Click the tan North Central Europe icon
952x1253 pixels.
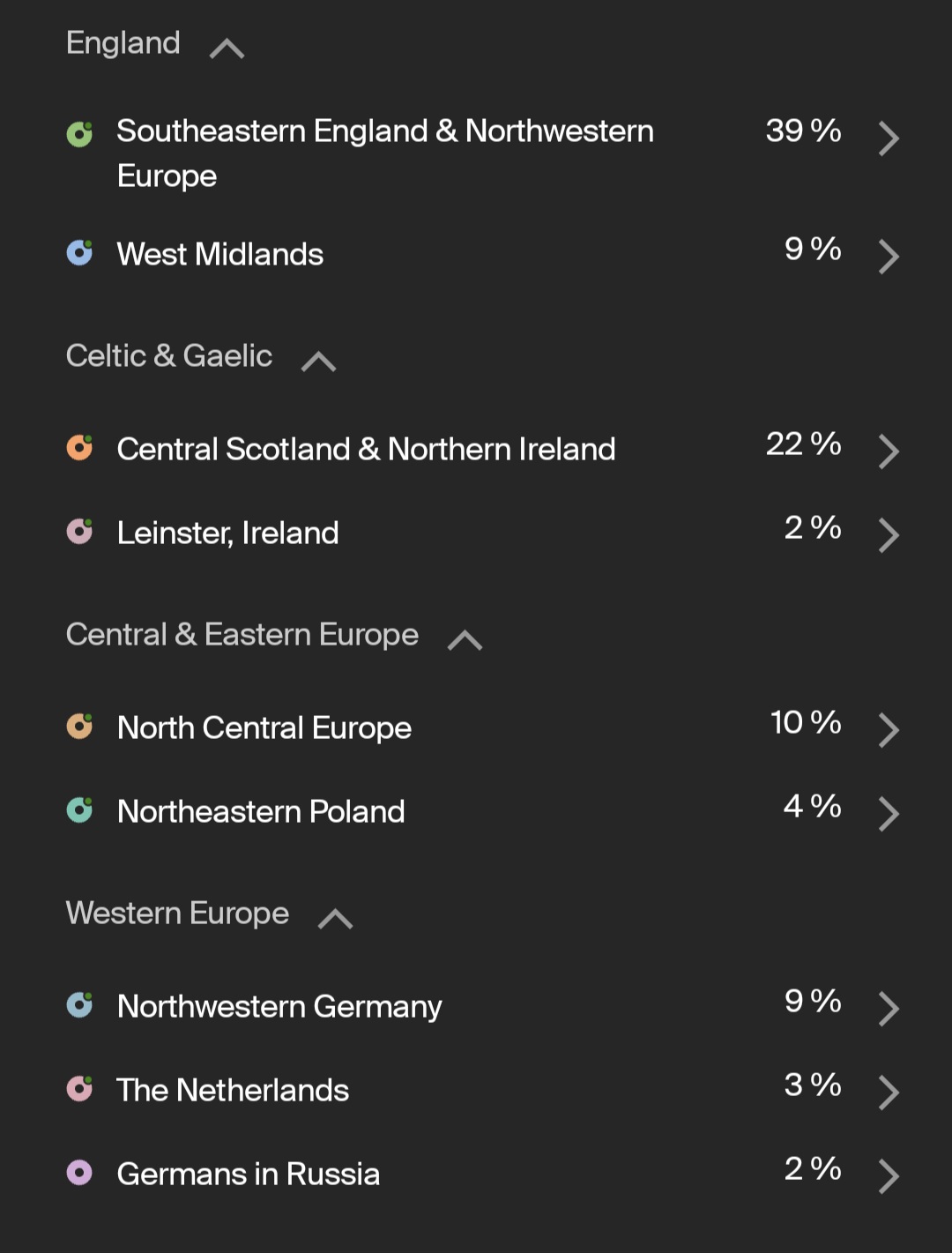(79, 727)
